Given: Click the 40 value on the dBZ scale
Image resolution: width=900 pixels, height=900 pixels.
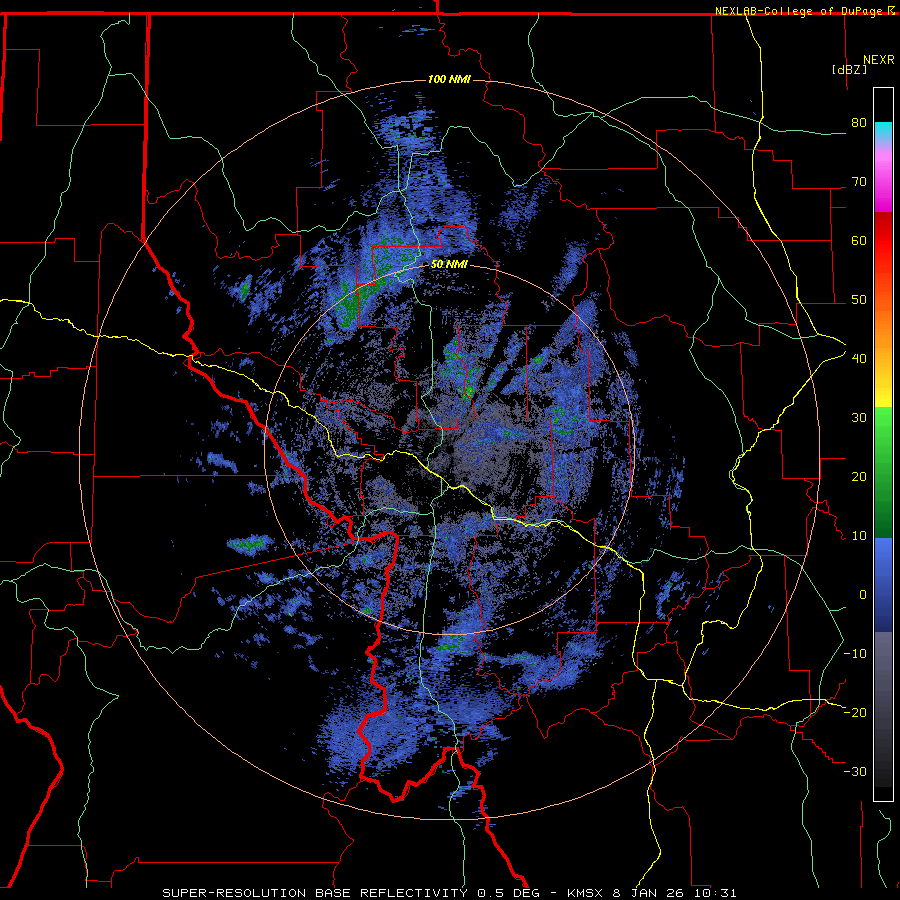Looking at the screenshot, I should [859, 359].
